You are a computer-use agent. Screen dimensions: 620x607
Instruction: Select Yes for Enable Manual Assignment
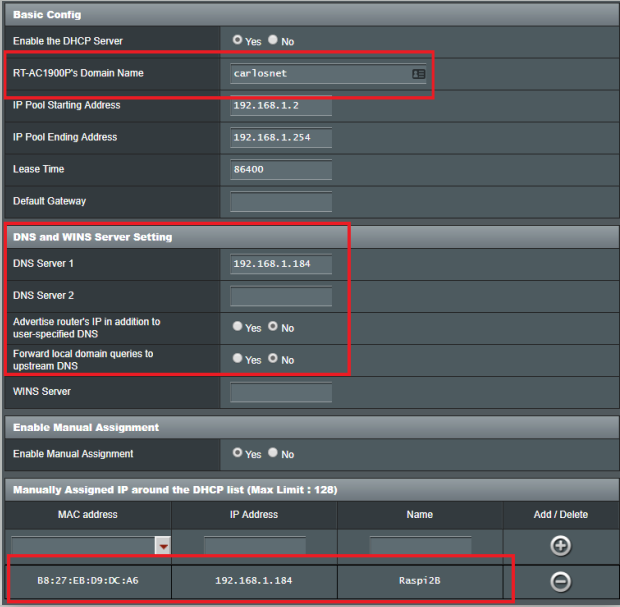click(x=237, y=452)
